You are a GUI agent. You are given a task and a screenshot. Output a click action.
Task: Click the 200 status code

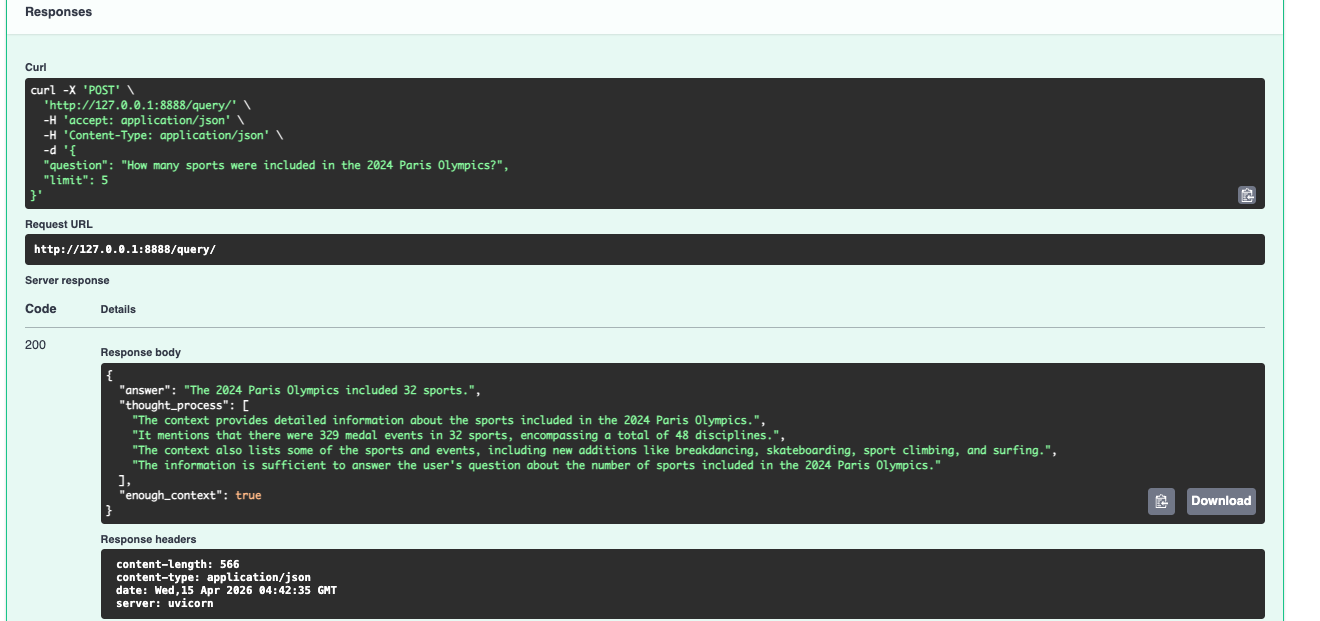[35, 345]
